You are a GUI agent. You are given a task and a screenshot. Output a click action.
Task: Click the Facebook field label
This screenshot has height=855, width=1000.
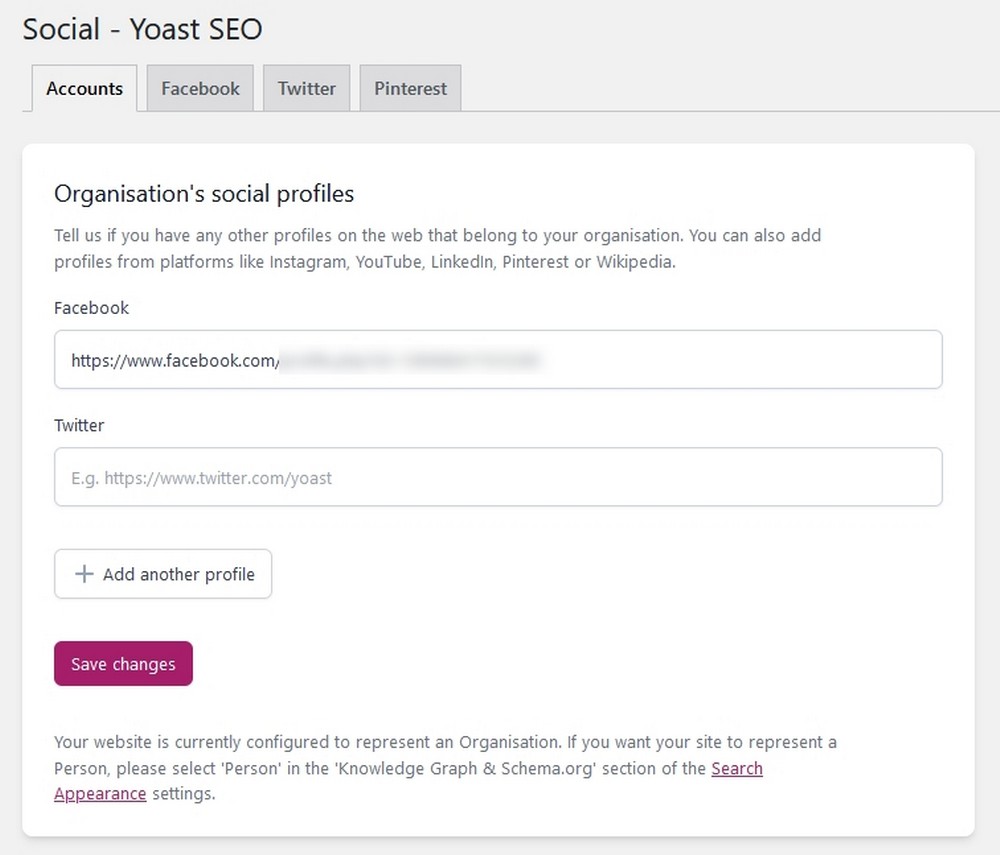(x=91, y=308)
